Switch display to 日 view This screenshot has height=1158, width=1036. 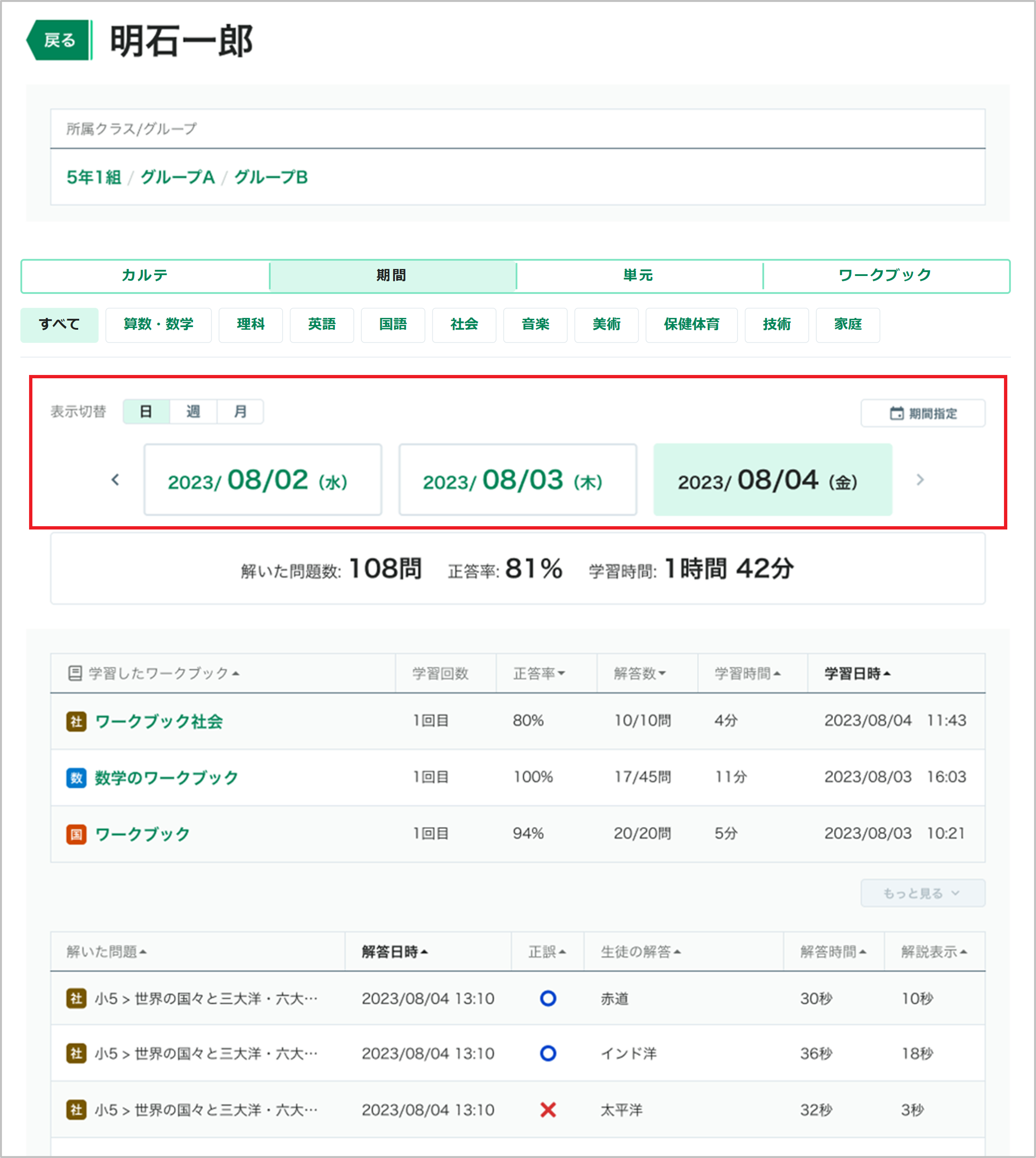146,411
